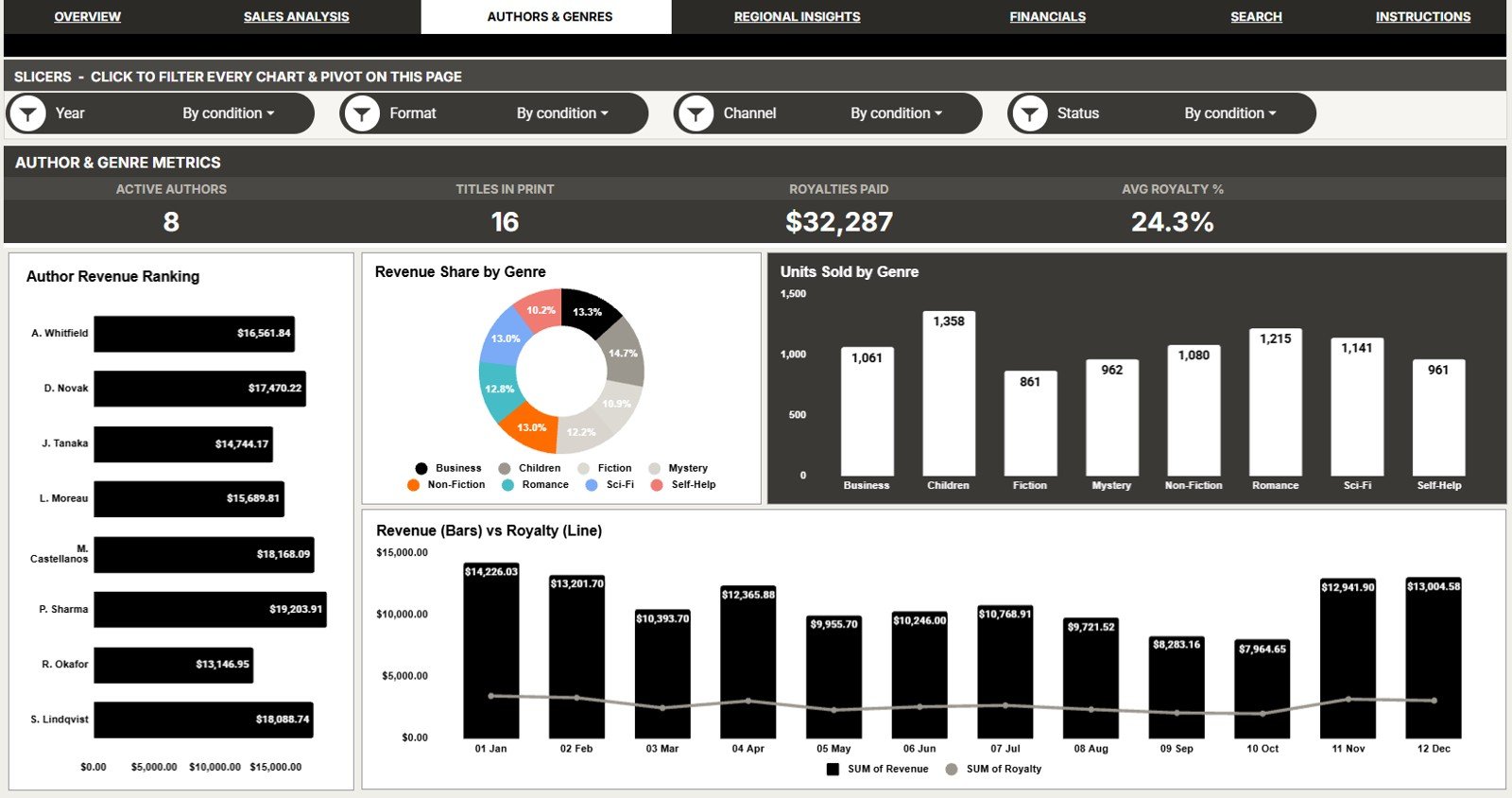Switch to the Sales Analysis tab
The height and width of the screenshot is (798, 1512).
296,17
